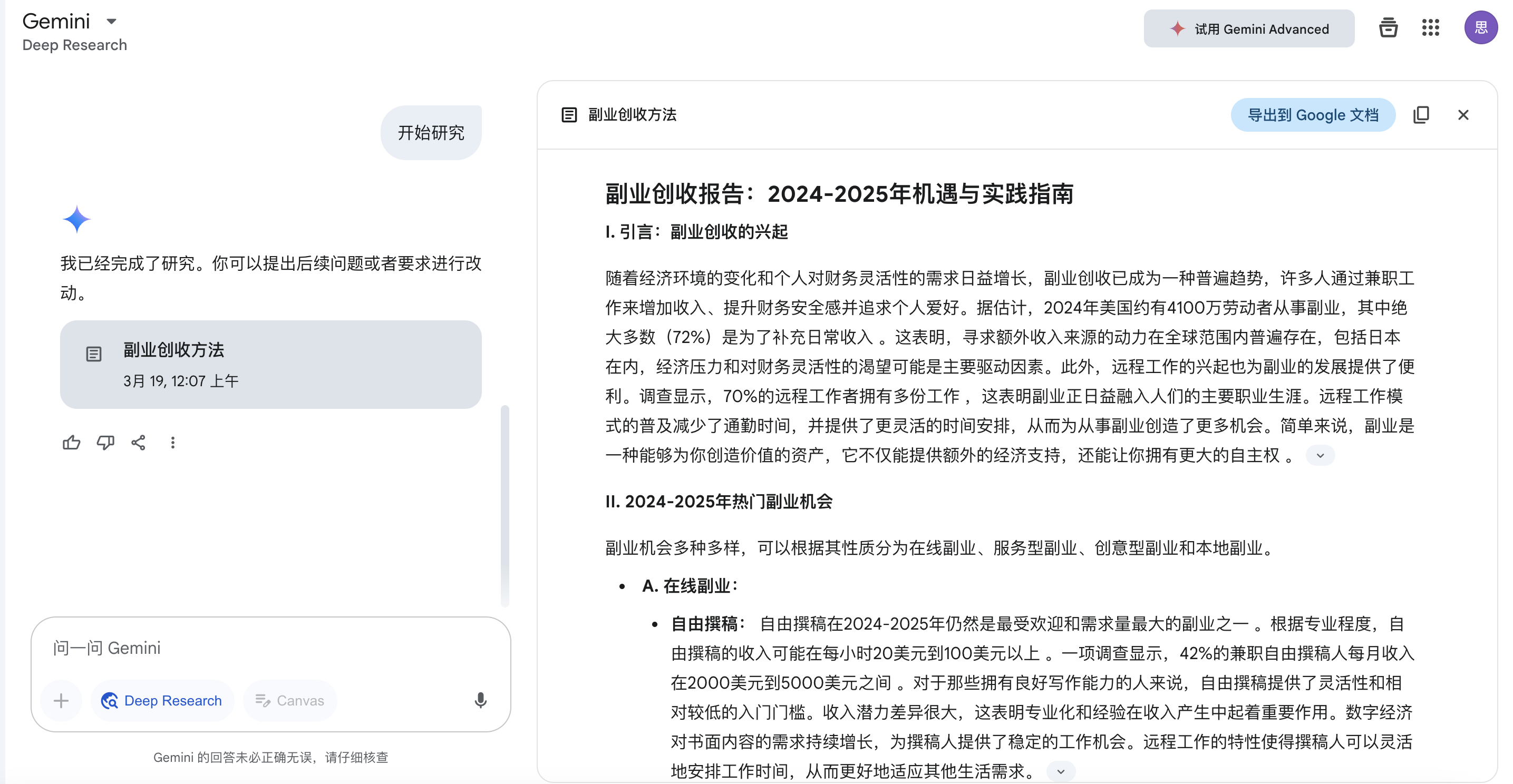Click the thumbs down feedback icon
This screenshot has height=784, width=1513.
coord(105,443)
